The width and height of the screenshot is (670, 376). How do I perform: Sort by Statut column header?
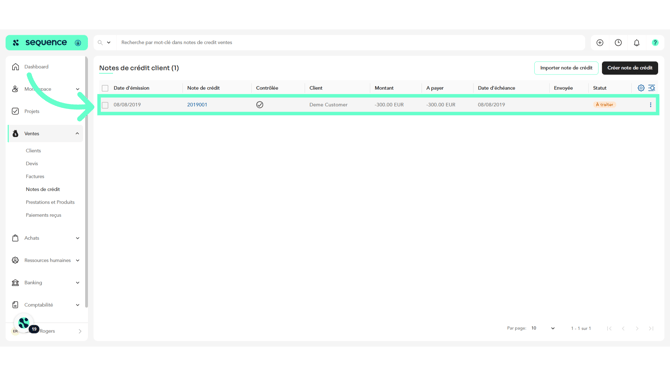click(x=599, y=88)
